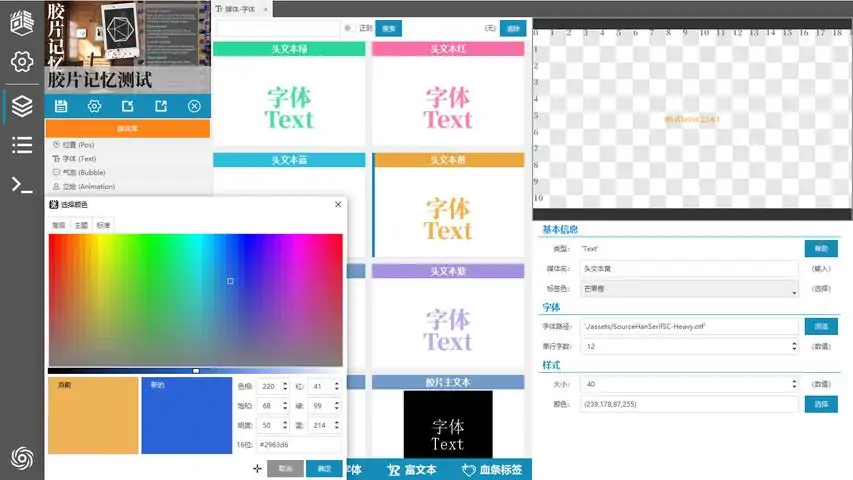This screenshot has width=853, height=480.
Task: Adjust the 单行字数 spinner arrow
Action: coord(795,342)
